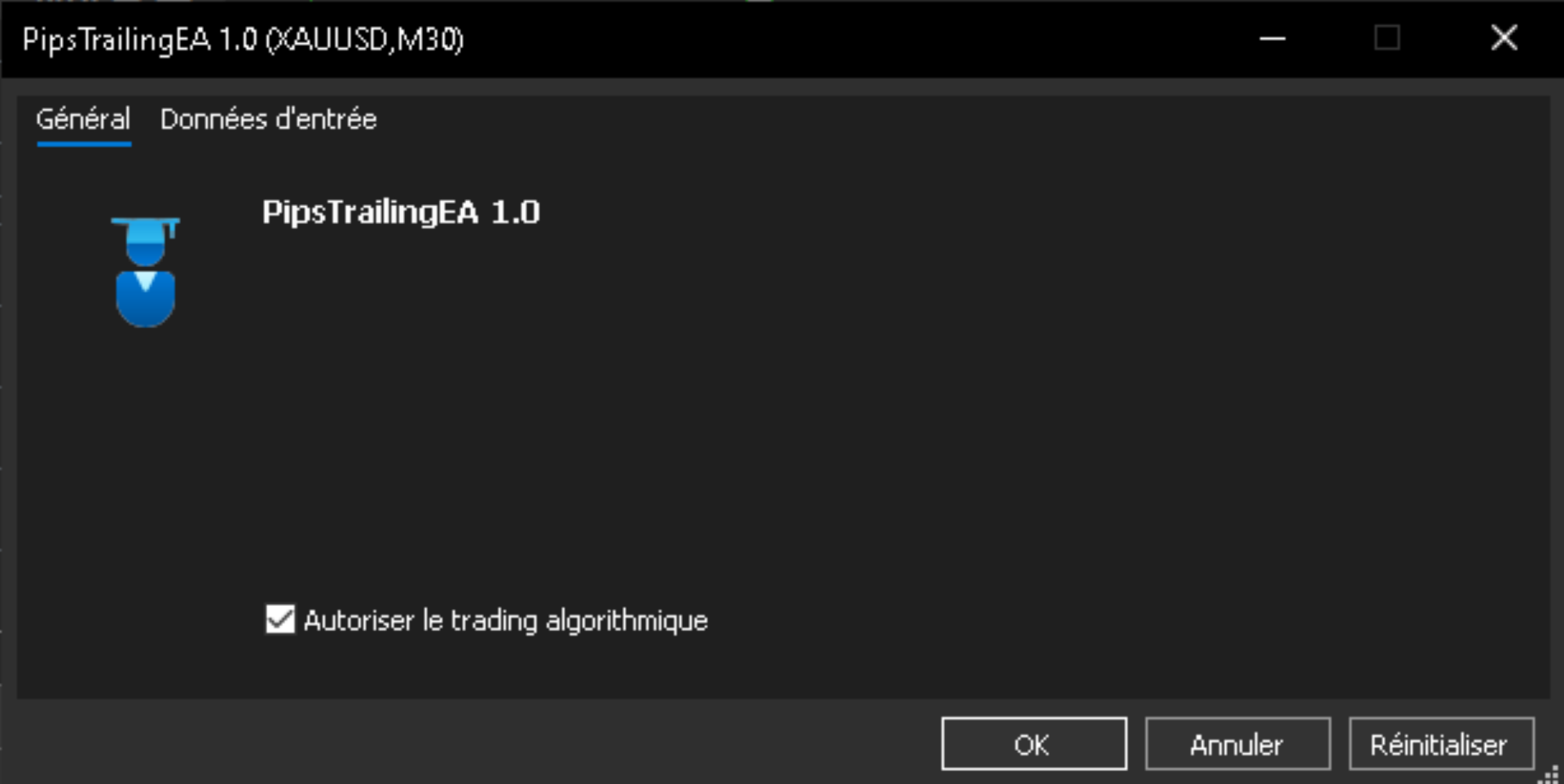
Task: Toggle algorithmic trading via its text label
Action: click(x=505, y=621)
